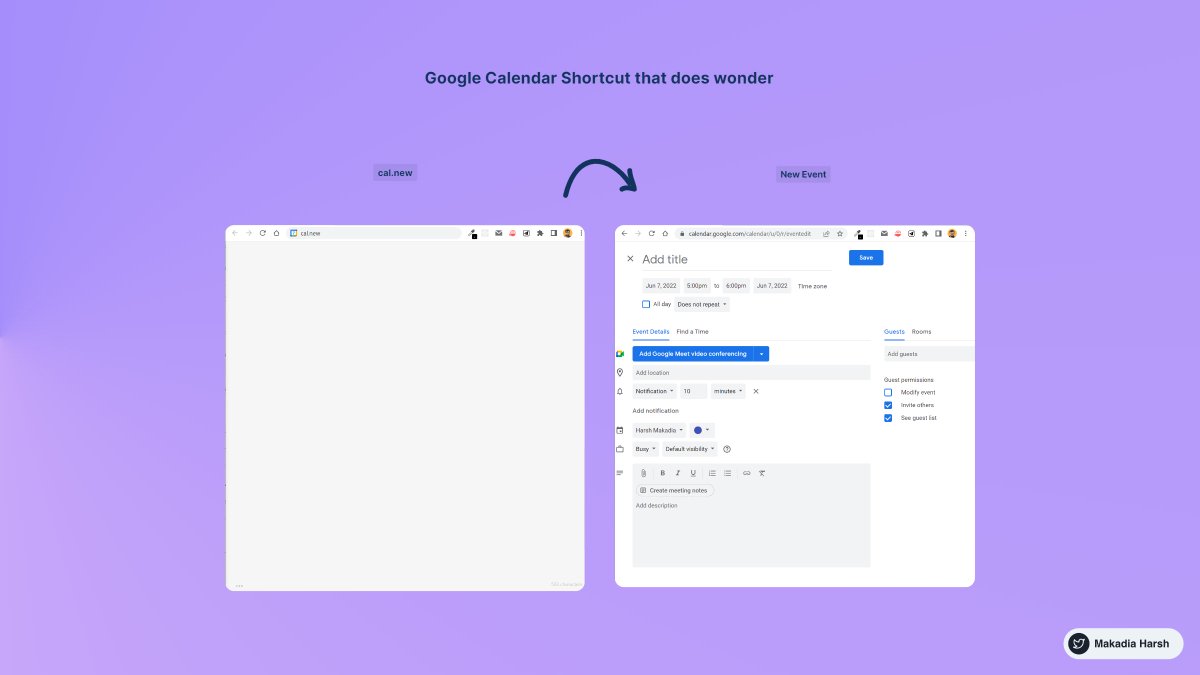Click the Add title field
This screenshot has width=1200, height=675.
tap(736, 260)
